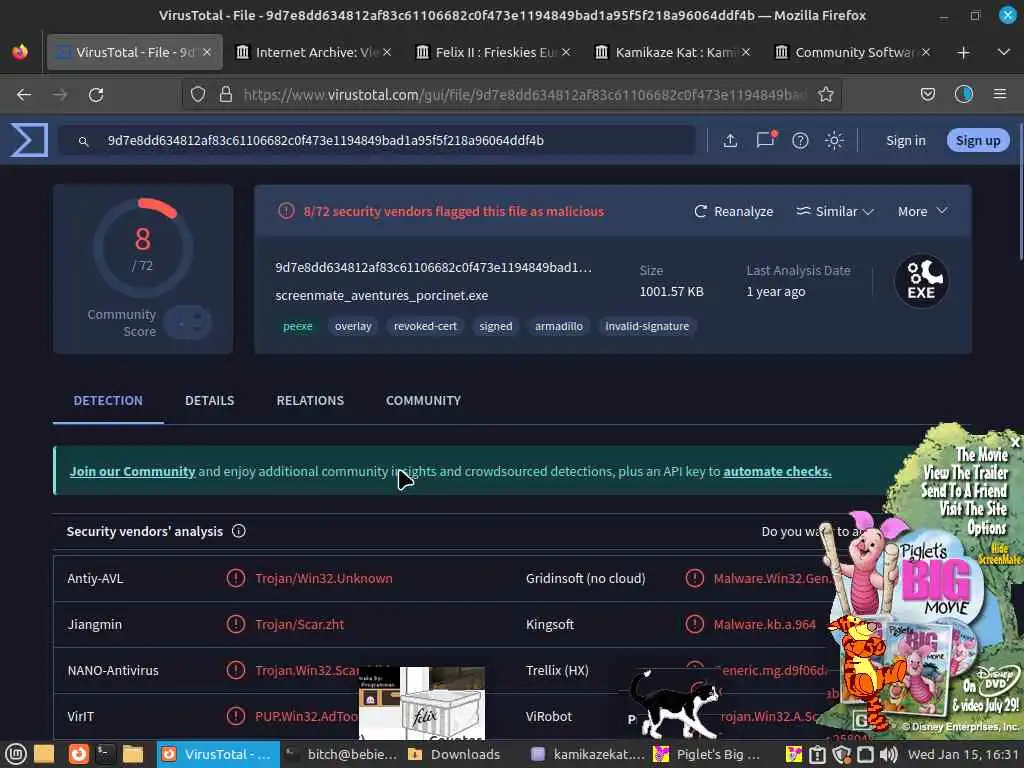
Task: Click the upload file icon
Action: (731, 140)
